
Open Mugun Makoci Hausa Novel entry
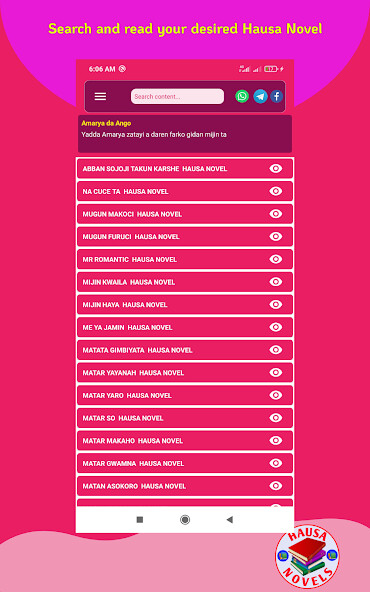coord(185,214)
